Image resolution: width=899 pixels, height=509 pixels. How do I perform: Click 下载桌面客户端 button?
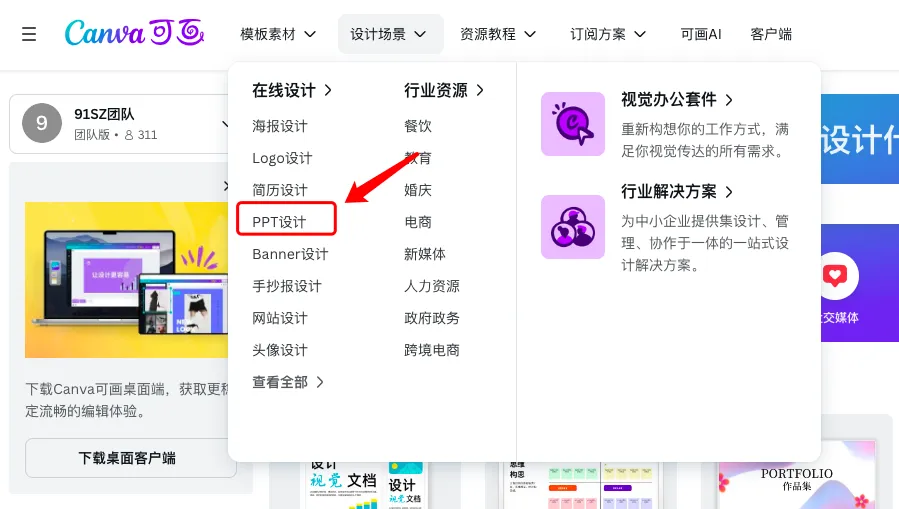[x=131, y=458]
